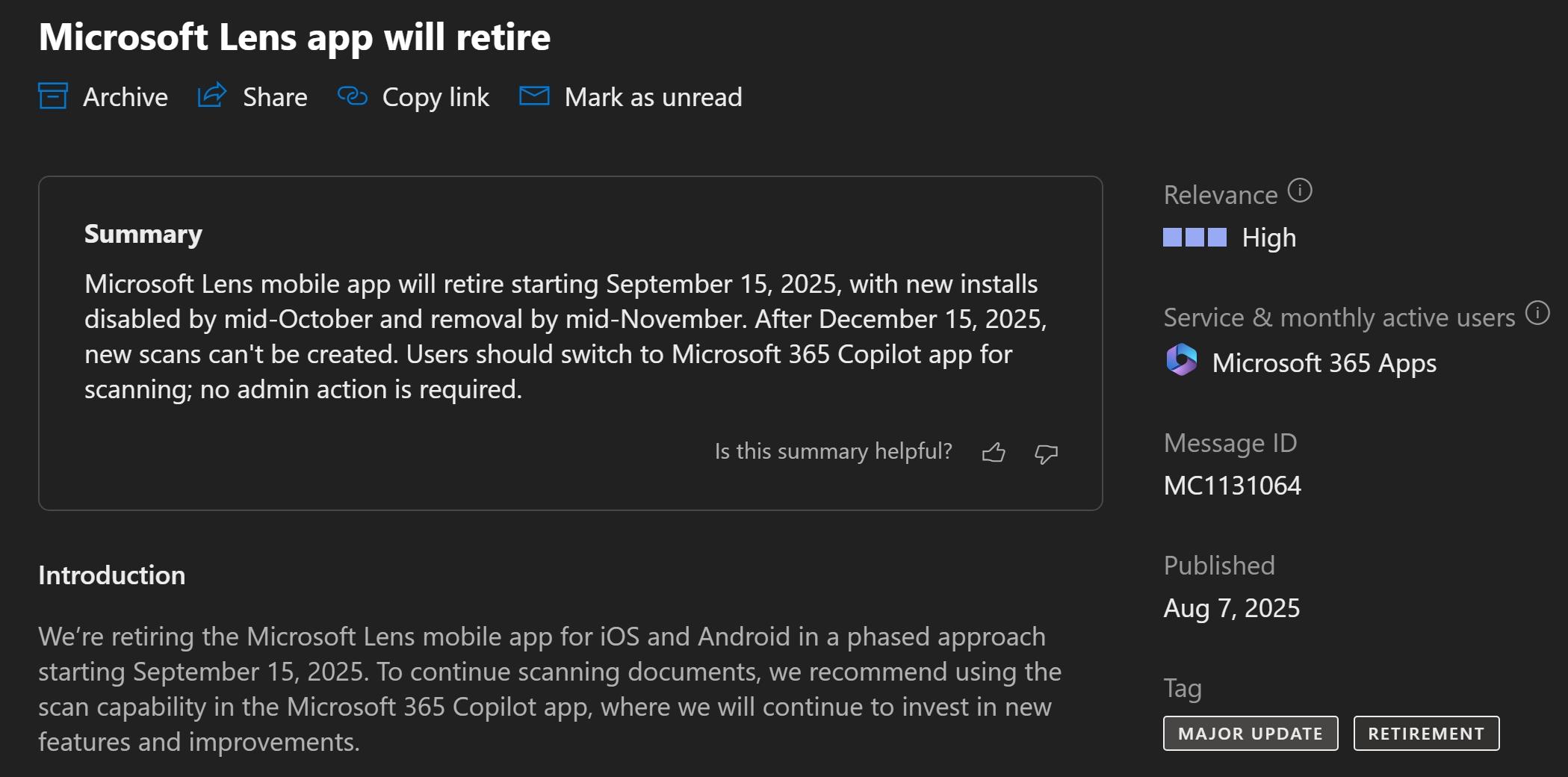The image size is (1568, 777).
Task: Open the Relevance info tooltip icon
Action: pos(1300,191)
